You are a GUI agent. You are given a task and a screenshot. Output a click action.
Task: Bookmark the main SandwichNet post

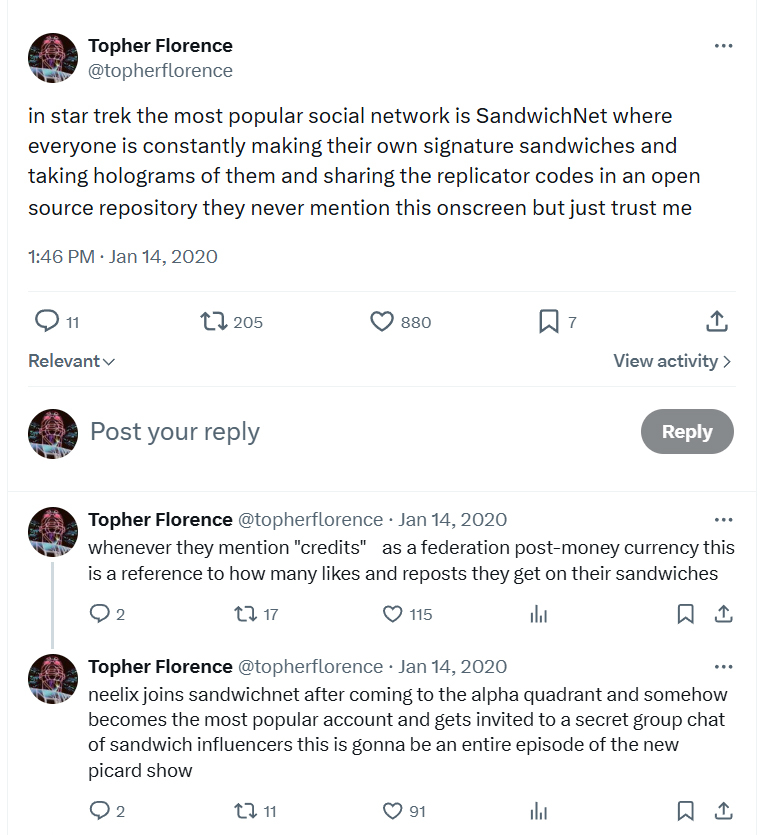click(548, 321)
